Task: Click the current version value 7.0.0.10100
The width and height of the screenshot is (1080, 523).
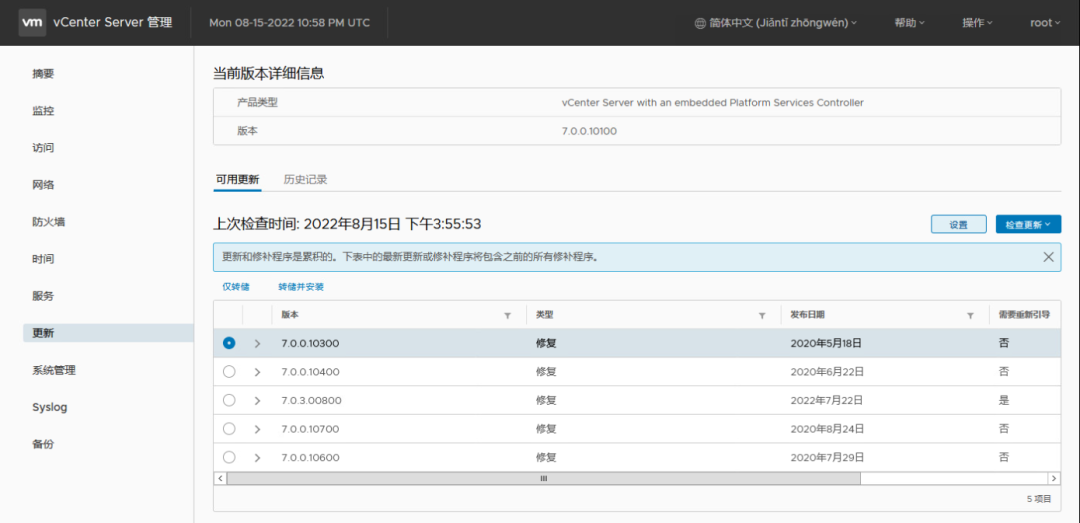Action: pos(590,131)
